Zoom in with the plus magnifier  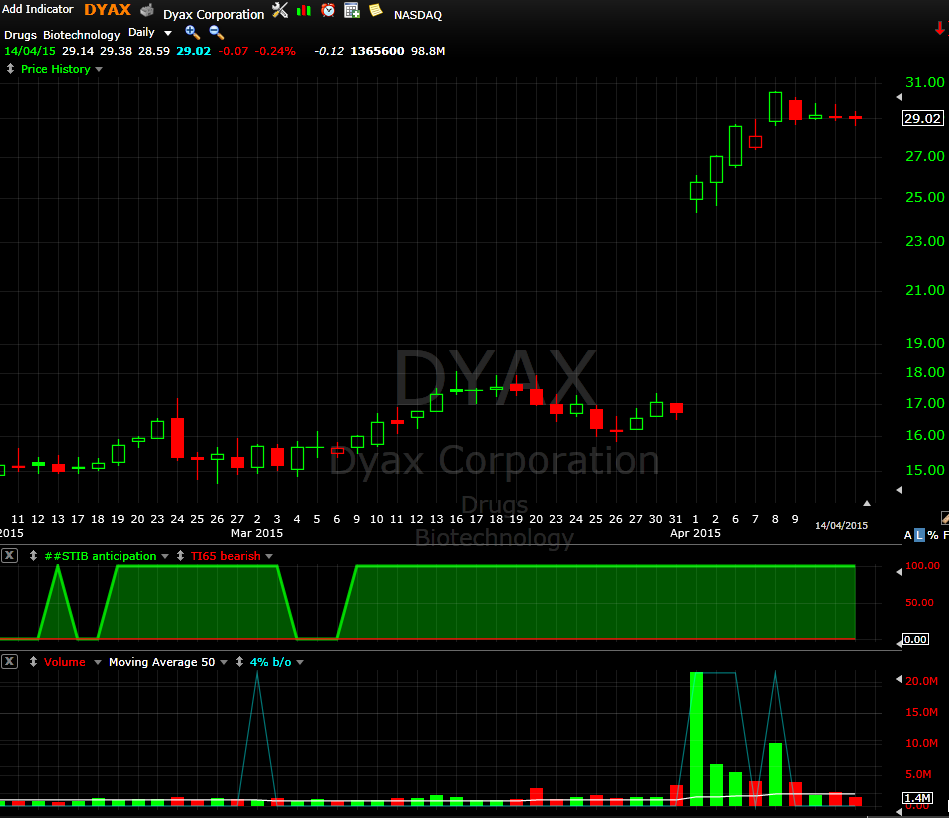click(x=192, y=33)
